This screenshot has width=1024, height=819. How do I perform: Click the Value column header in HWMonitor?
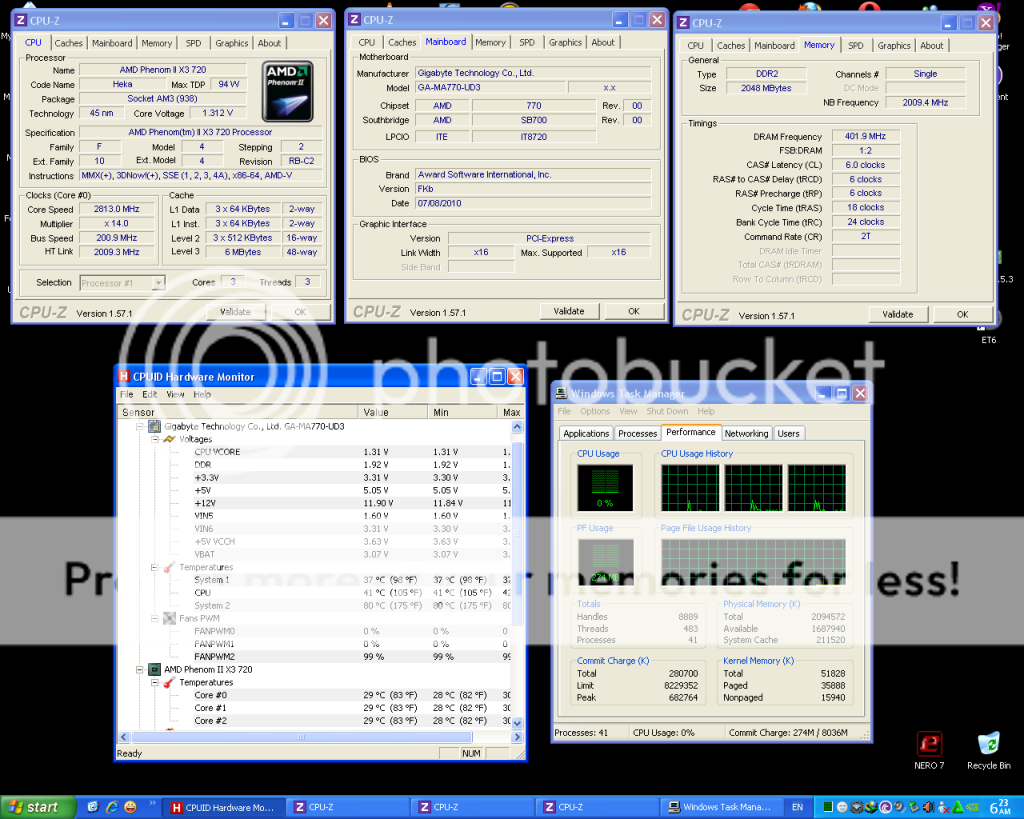pyautogui.click(x=392, y=412)
